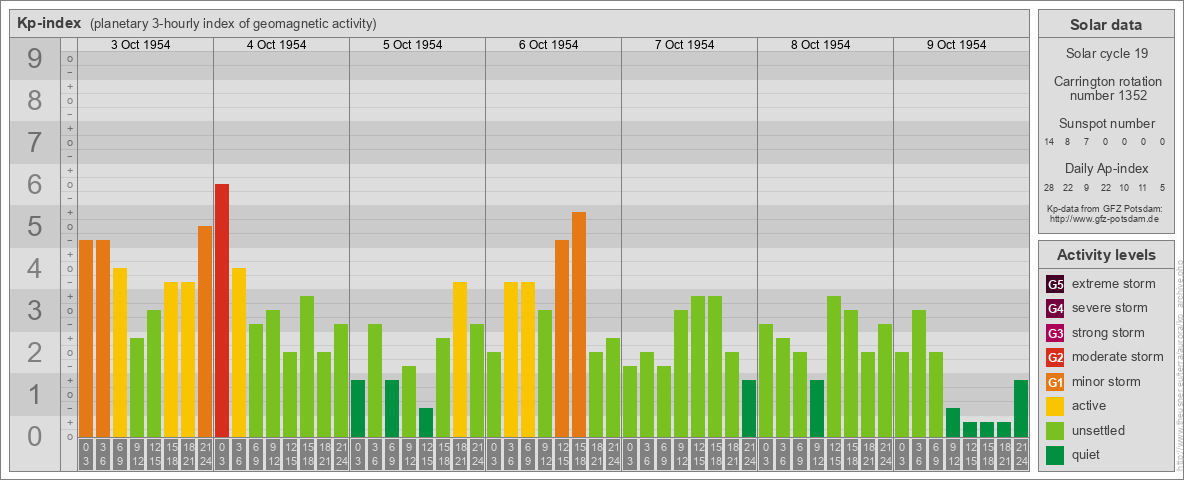Select the '3 Oct 1954' date header
1184x480 pixels.
click(x=141, y=45)
